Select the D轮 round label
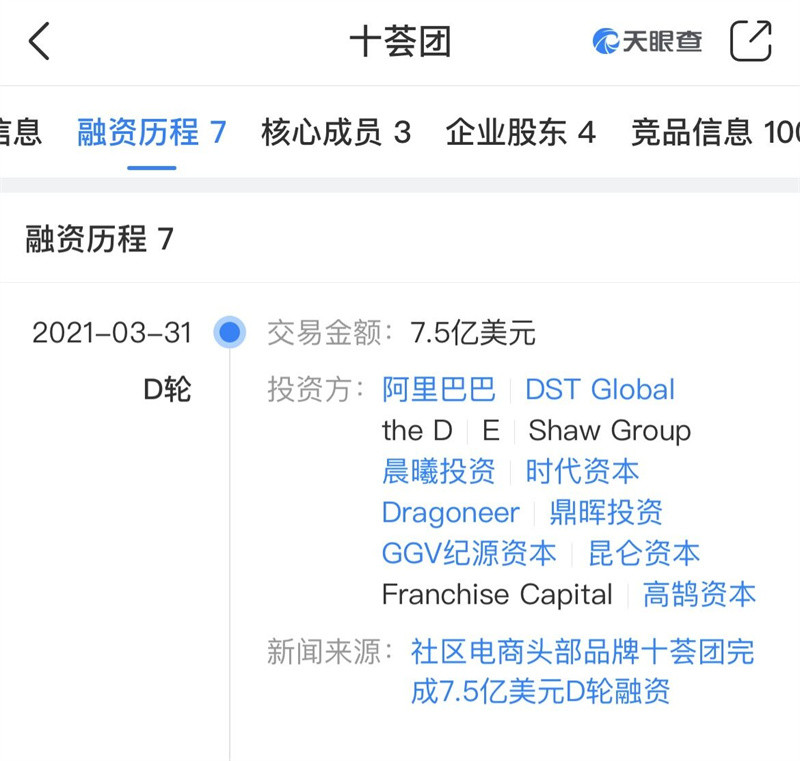Image resolution: width=800 pixels, height=761 pixels. click(167, 390)
